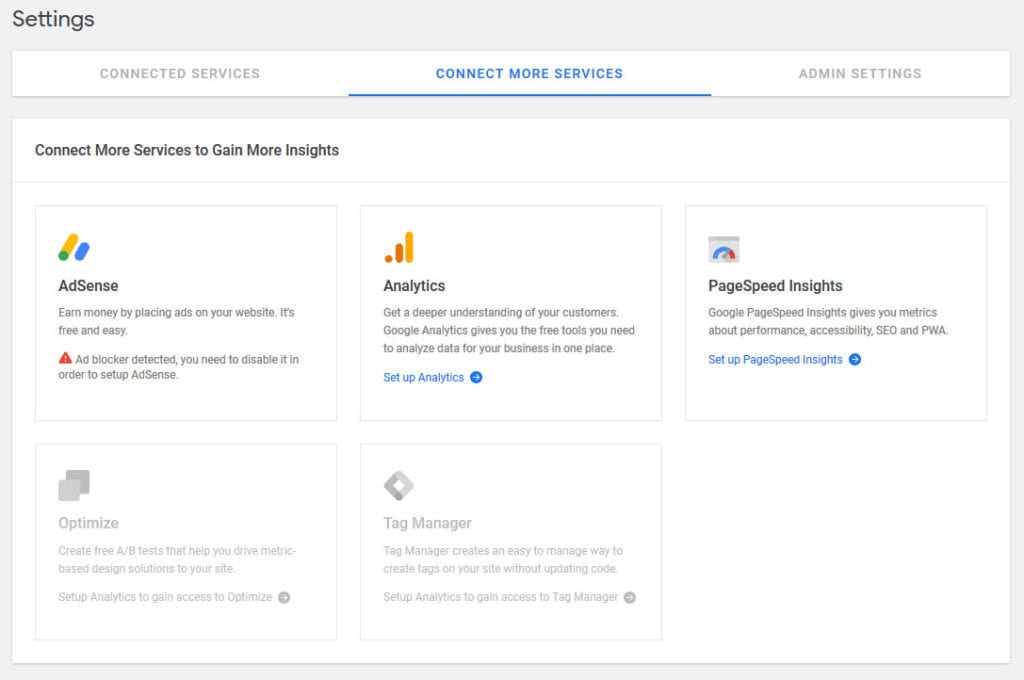Click the Analytics bar chart logo
1024x680 pixels.
[x=399, y=248]
